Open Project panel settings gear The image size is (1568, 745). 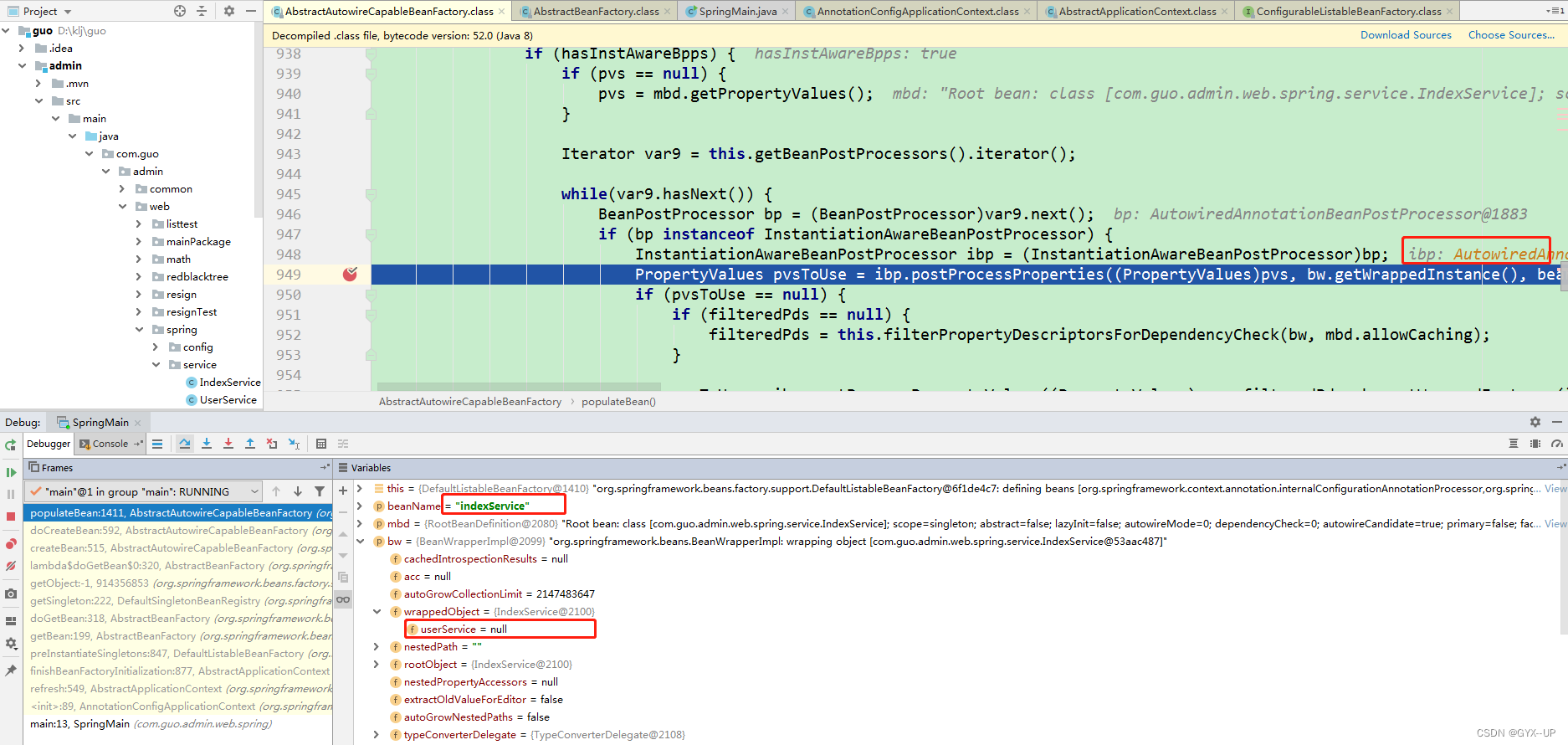coord(229,11)
